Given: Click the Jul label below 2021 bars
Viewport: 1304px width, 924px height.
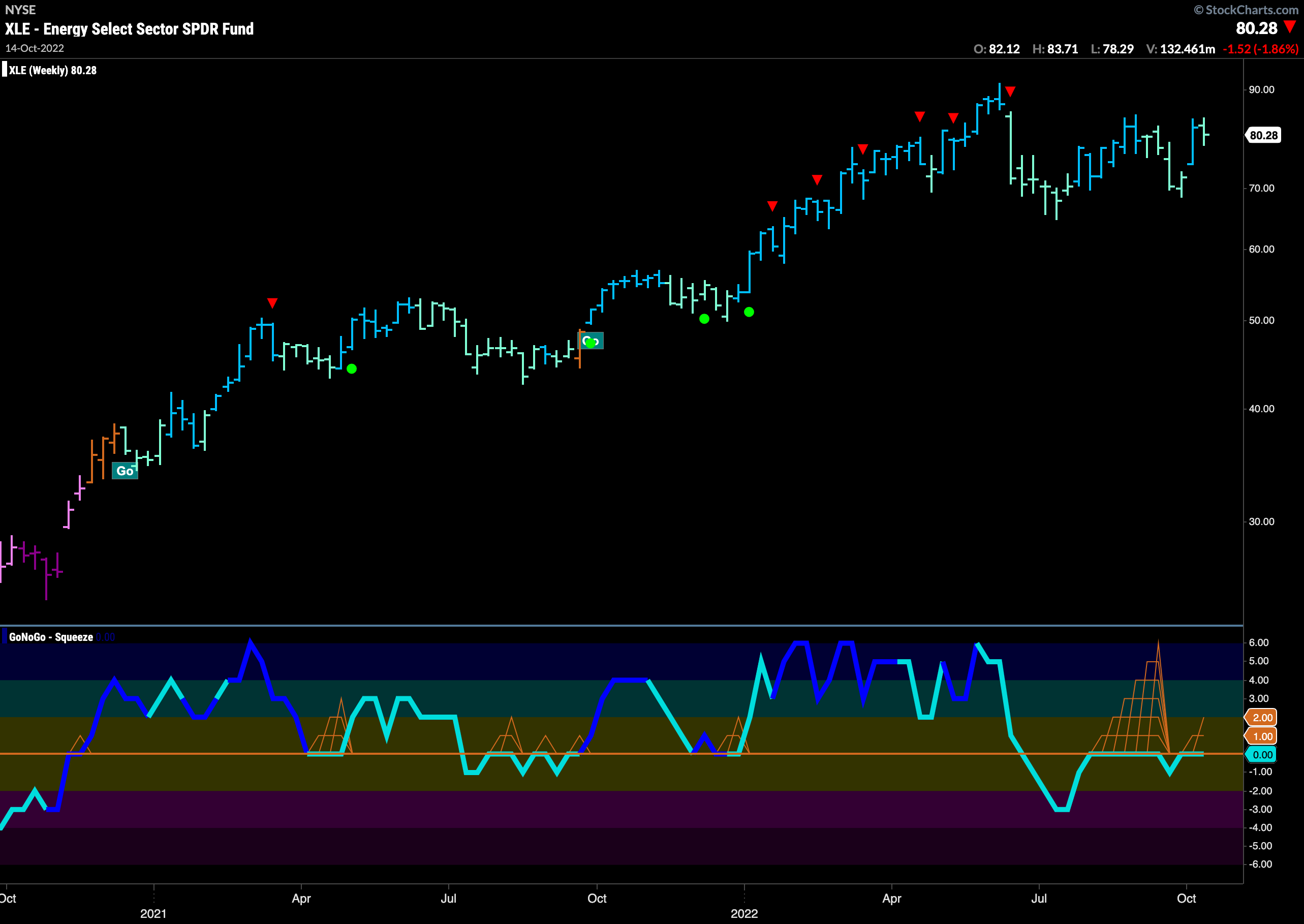Looking at the screenshot, I should click(448, 899).
